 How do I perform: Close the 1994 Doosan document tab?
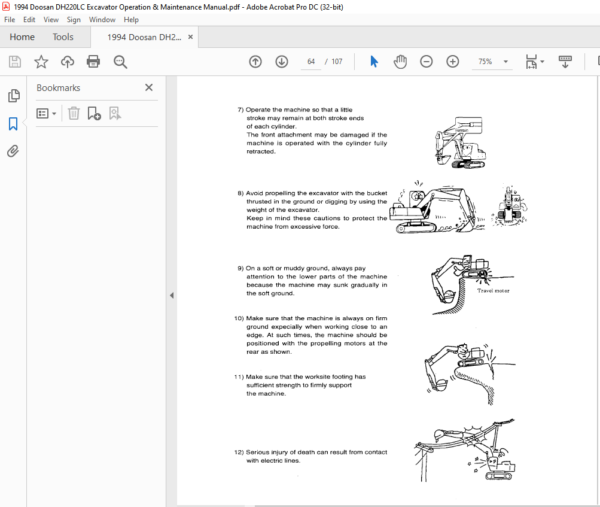[191, 37]
